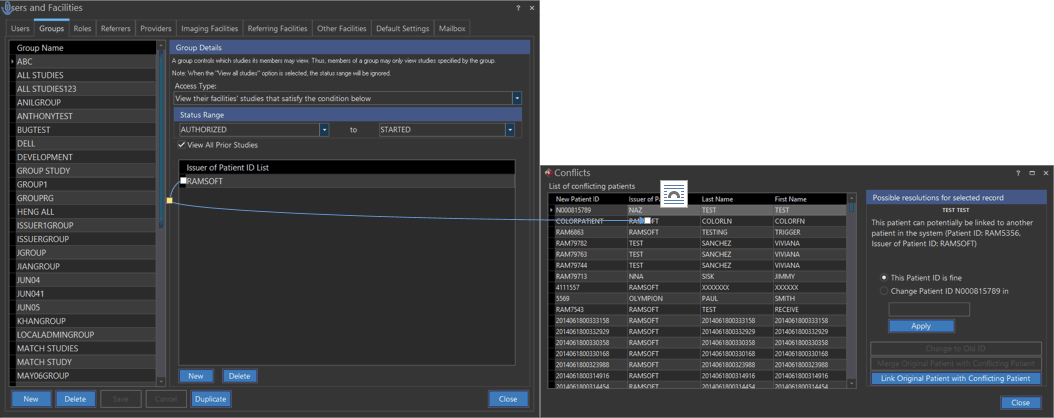Image resolution: width=1054 pixels, height=418 pixels.
Task: Click the screen snip overlay icon
Action: click(673, 194)
